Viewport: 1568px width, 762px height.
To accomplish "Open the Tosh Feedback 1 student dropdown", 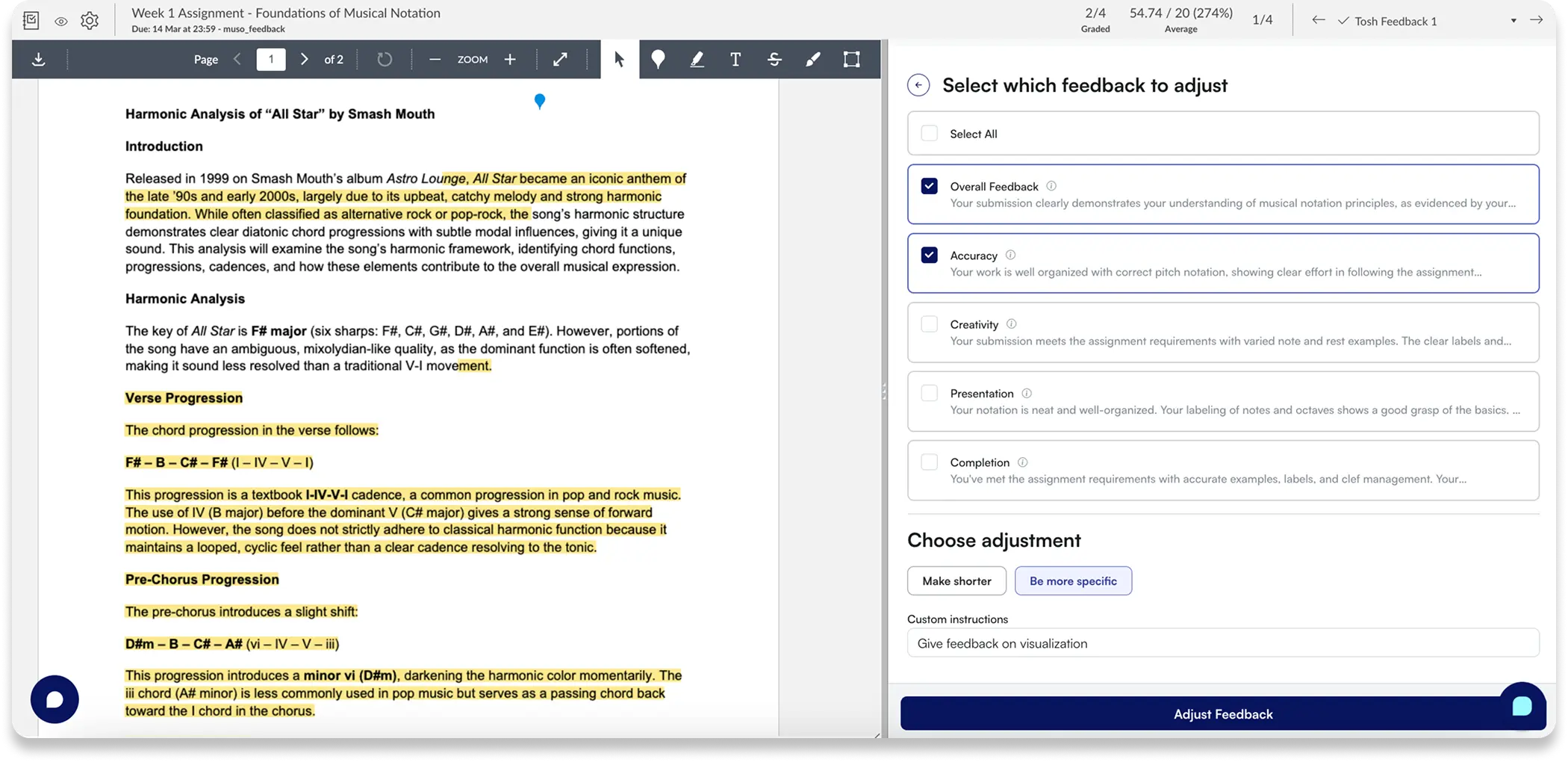I will click(1428, 21).
